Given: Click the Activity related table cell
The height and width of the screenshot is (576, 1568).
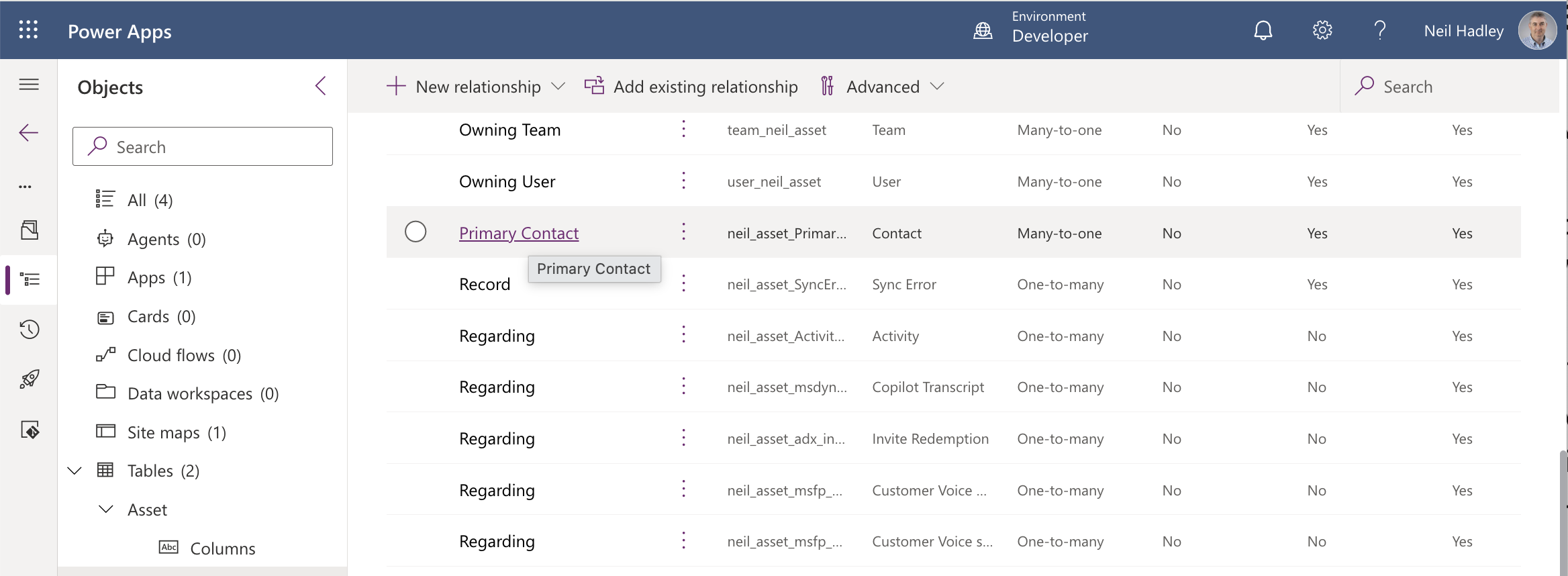Looking at the screenshot, I should pos(895,336).
